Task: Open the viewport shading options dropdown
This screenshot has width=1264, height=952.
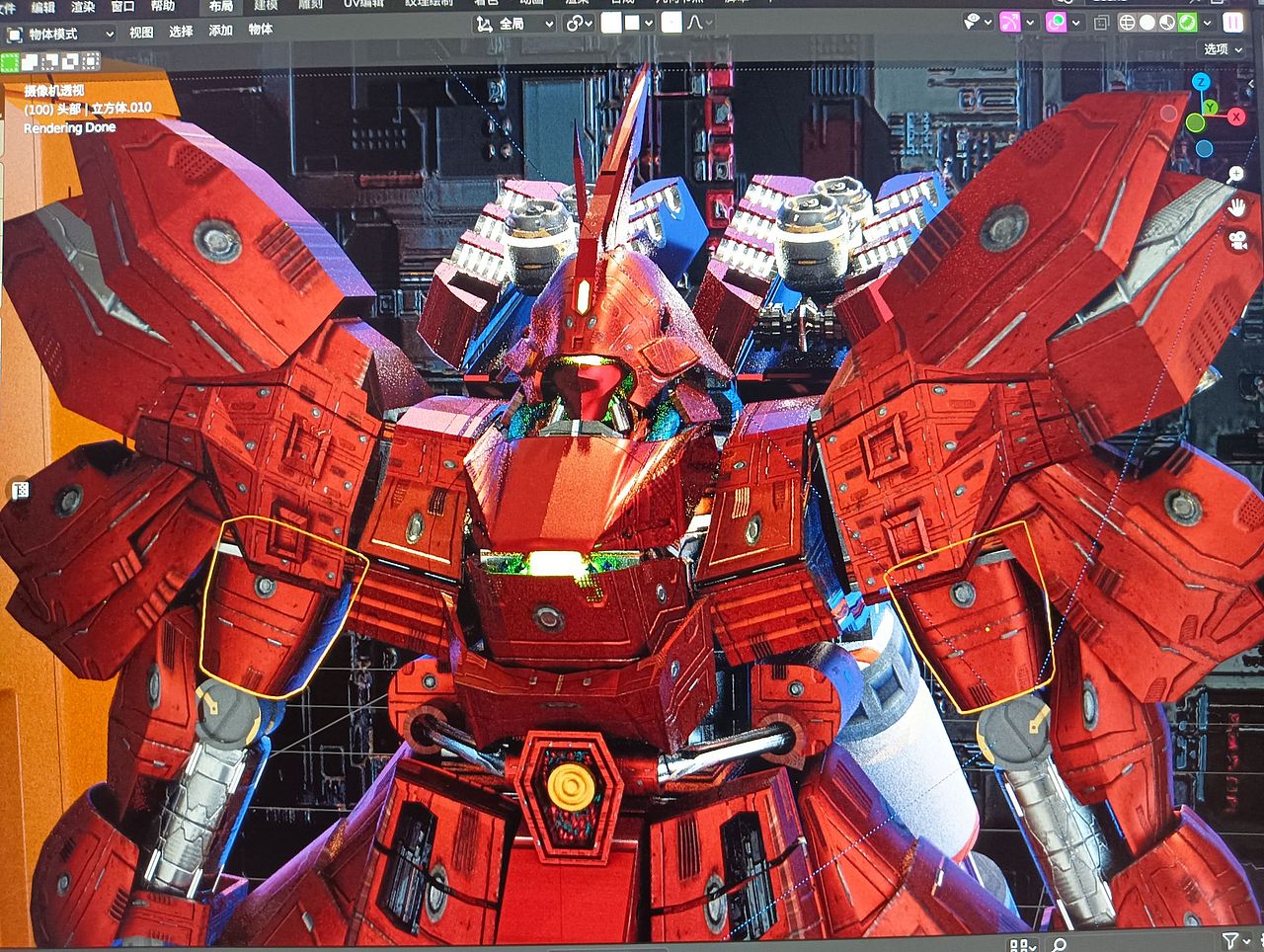Action: pos(1207,22)
